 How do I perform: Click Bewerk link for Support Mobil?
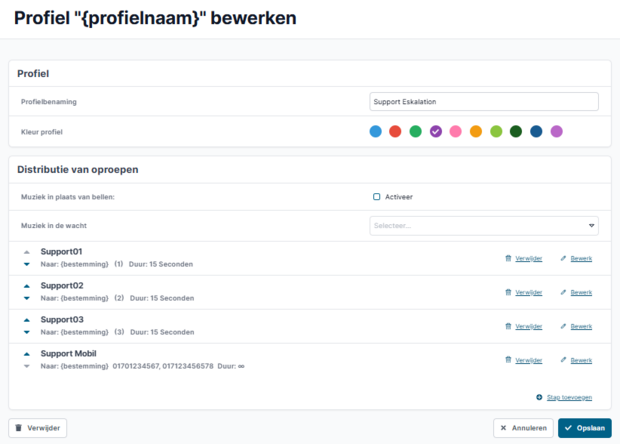coord(581,360)
